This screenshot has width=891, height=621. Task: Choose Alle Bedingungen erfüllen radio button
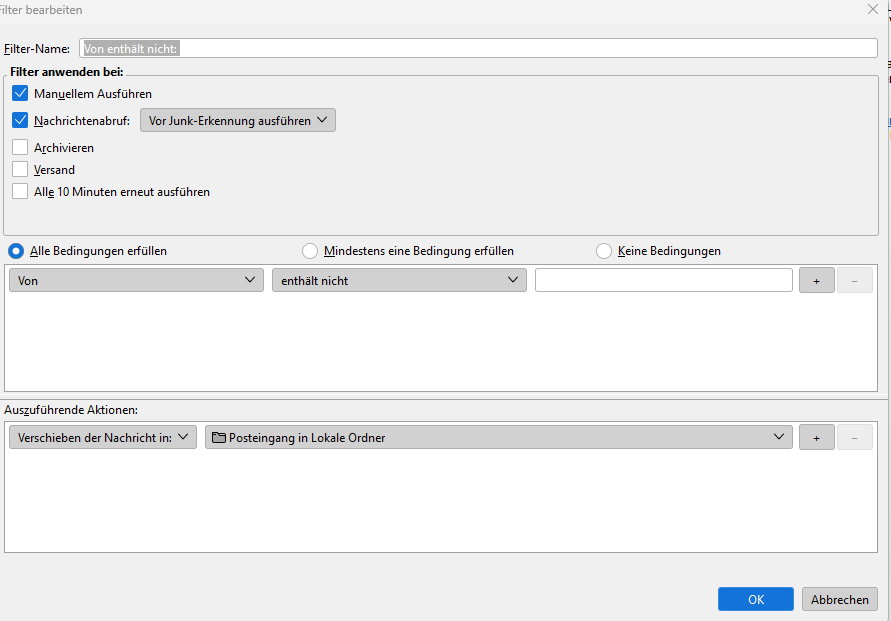(16, 251)
